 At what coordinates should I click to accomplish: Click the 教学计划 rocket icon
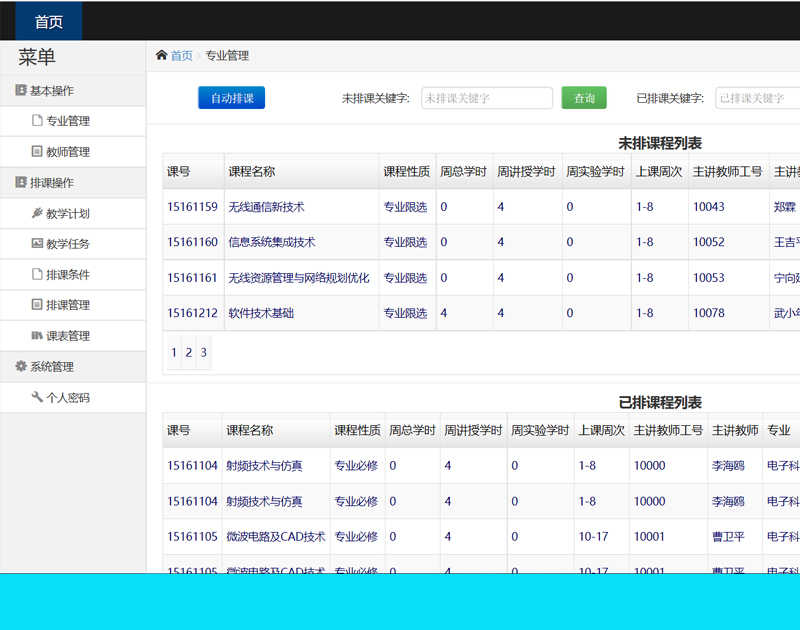tap(37, 214)
